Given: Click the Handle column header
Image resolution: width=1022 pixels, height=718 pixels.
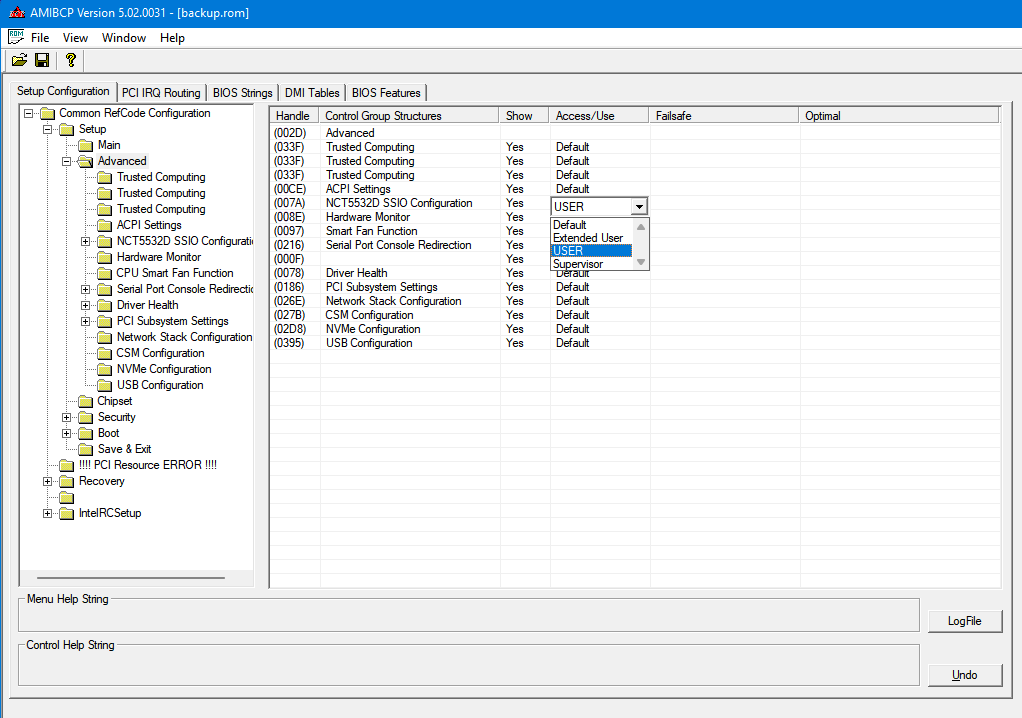Looking at the screenshot, I should [294, 116].
